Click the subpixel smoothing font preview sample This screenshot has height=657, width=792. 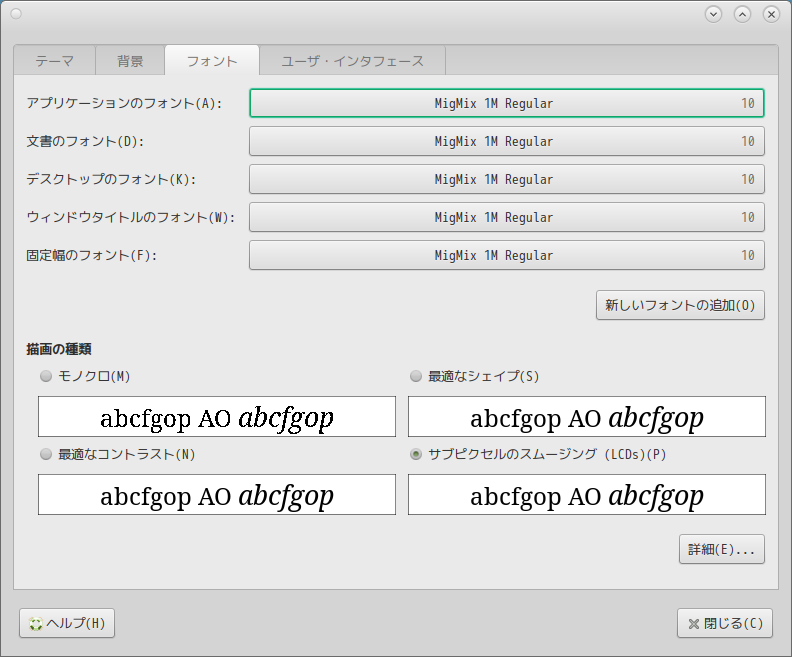tap(586, 495)
